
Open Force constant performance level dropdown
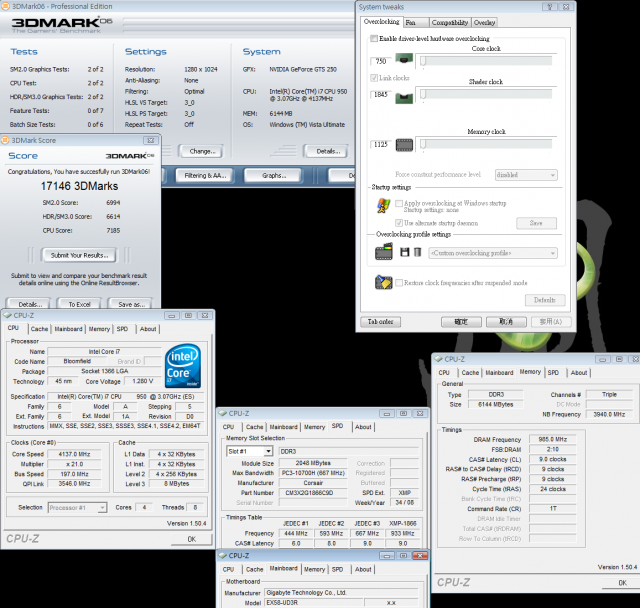pyautogui.click(x=526, y=175)
